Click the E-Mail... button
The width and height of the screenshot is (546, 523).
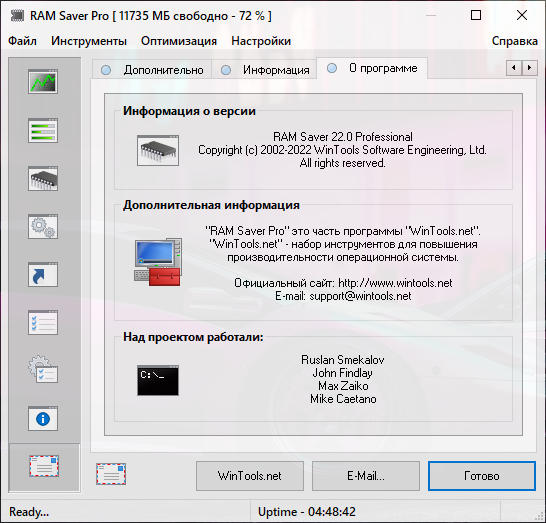[x=366, y=476]
